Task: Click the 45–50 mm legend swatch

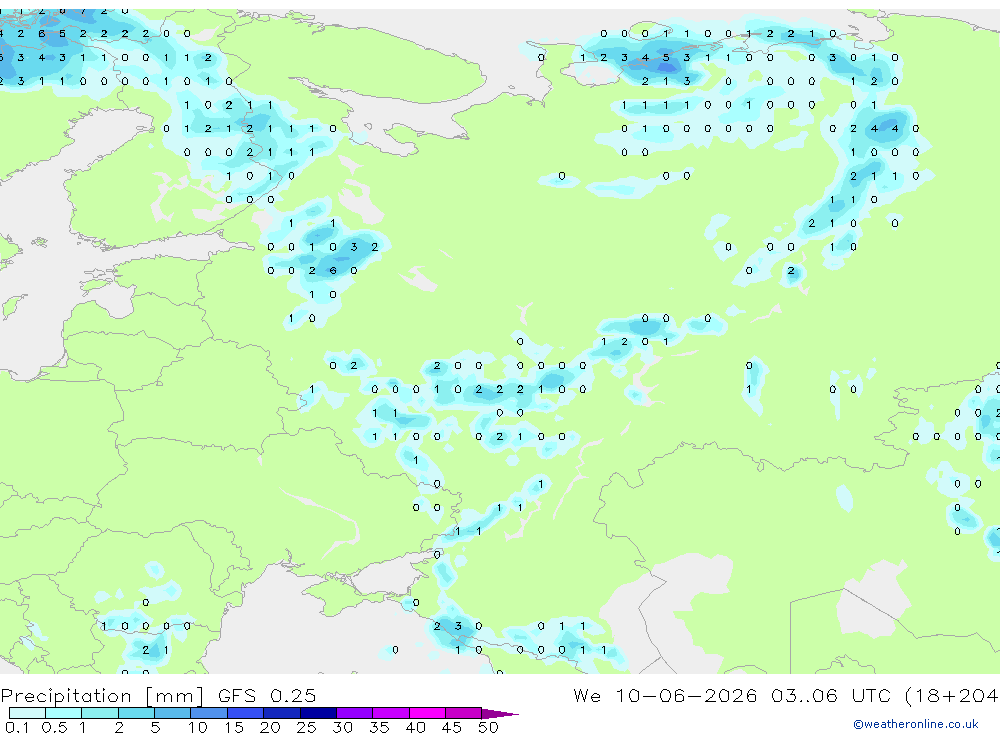Action: (x=464, y=713)
